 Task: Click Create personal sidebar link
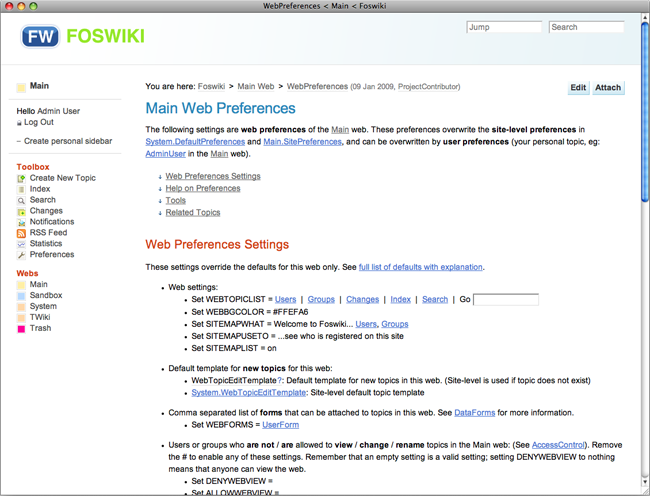68,141
